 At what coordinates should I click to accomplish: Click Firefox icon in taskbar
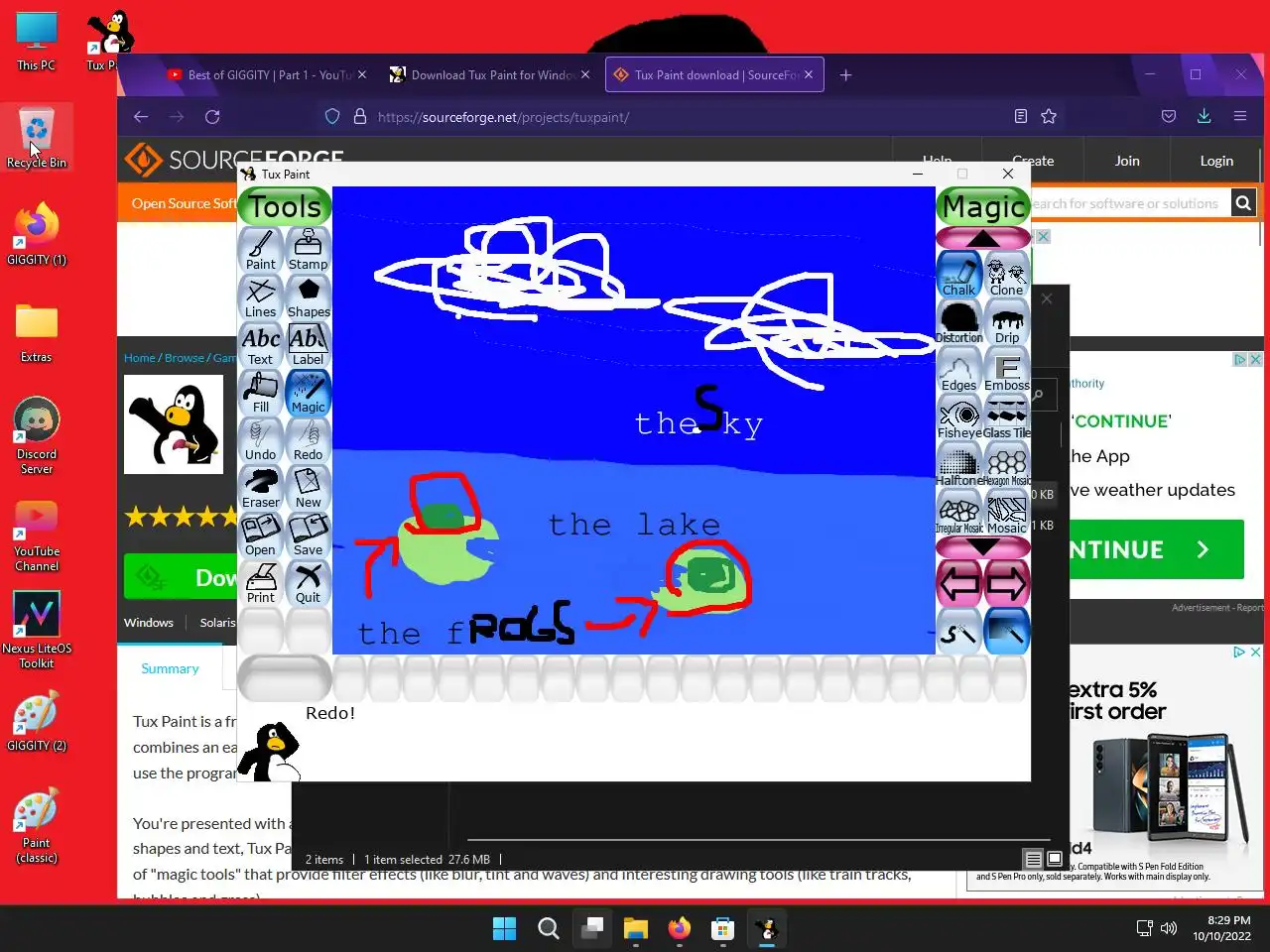coord(679,928)
